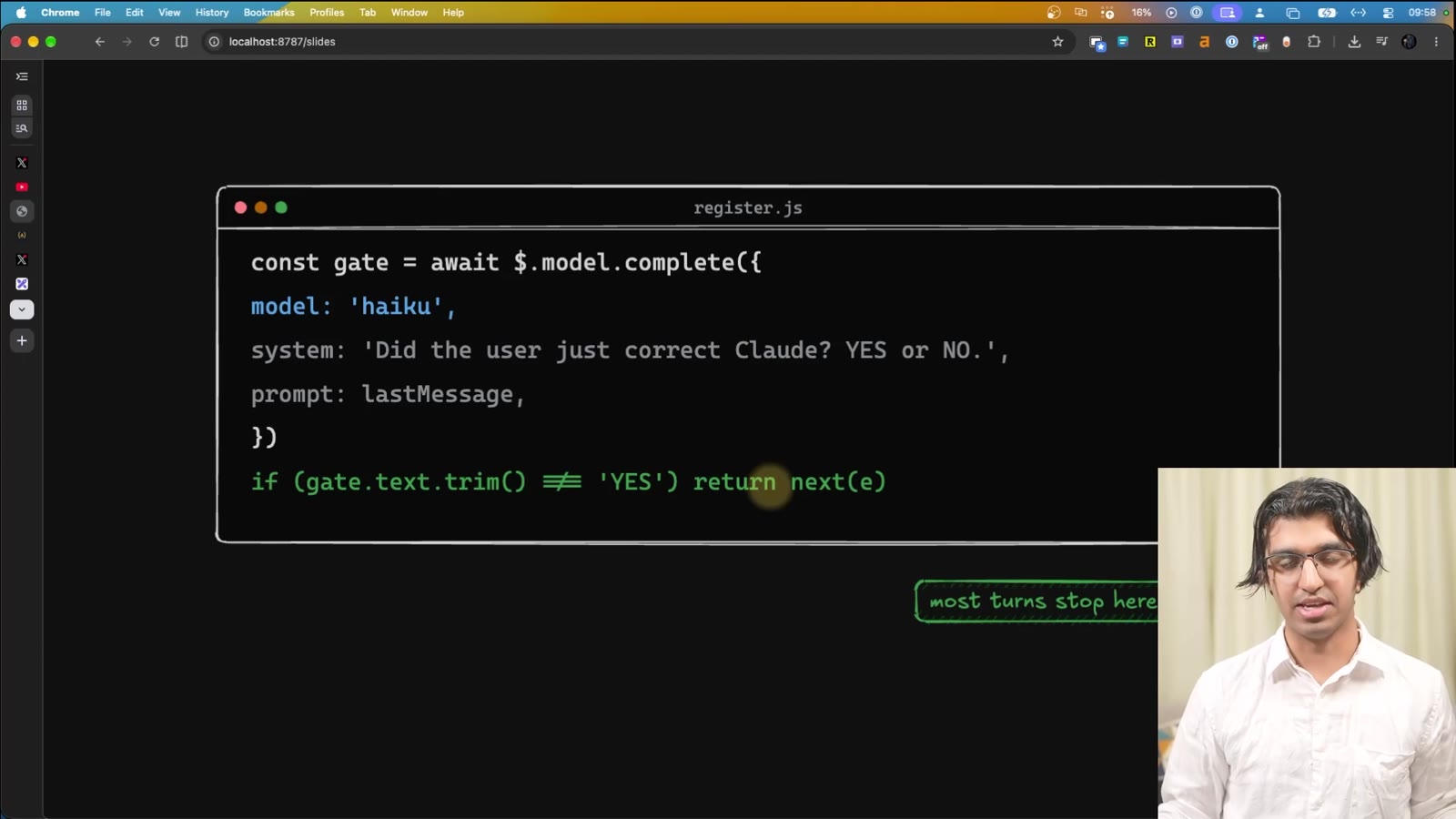Viewport: 1456px width, 819px height.
Task: Open the Window menu
Action: [409, 13]
